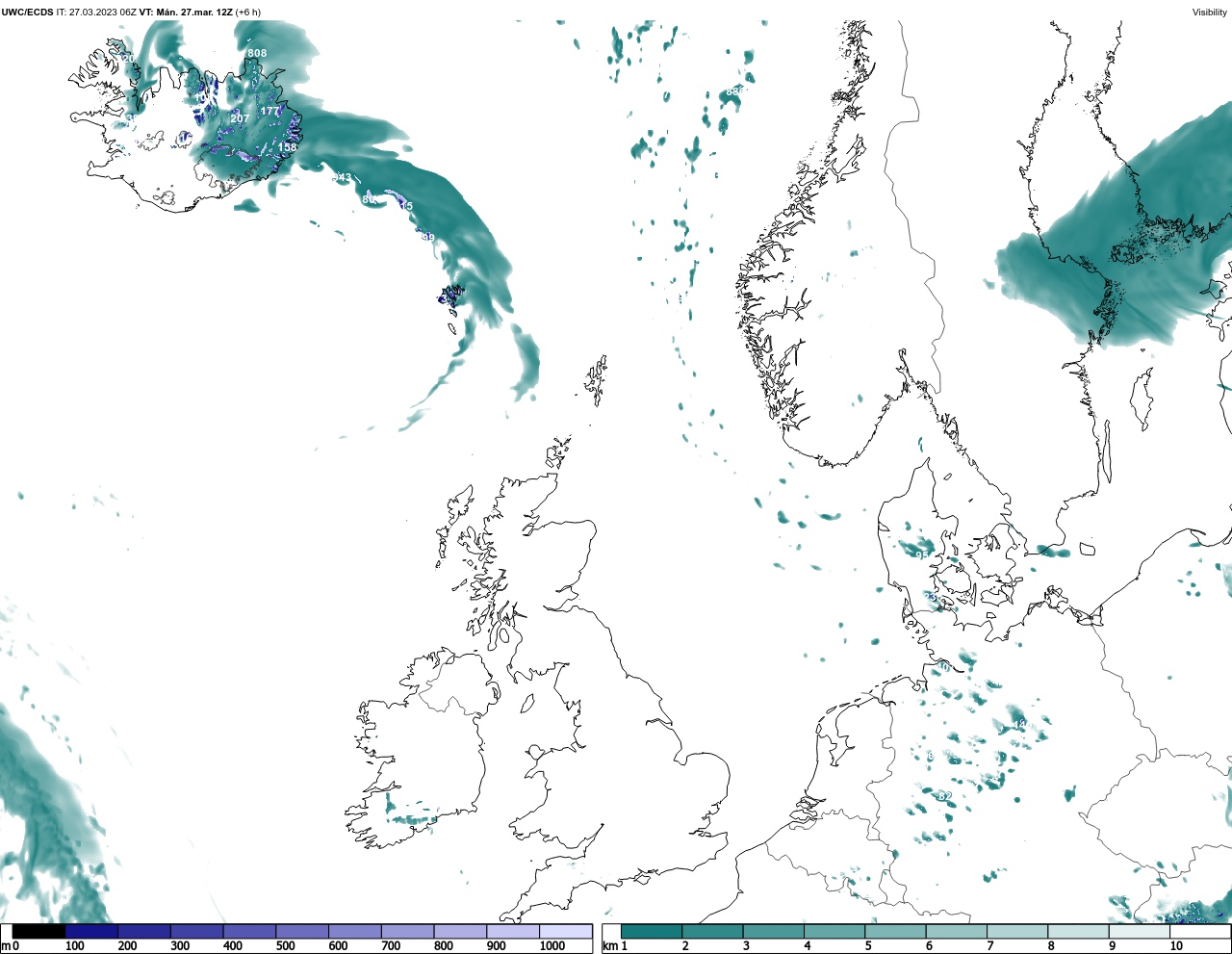The height and width of the screenshot is (954, 1232).
Task: Click the '158' value near Iceland's east coast
Action: click(287, 147)
